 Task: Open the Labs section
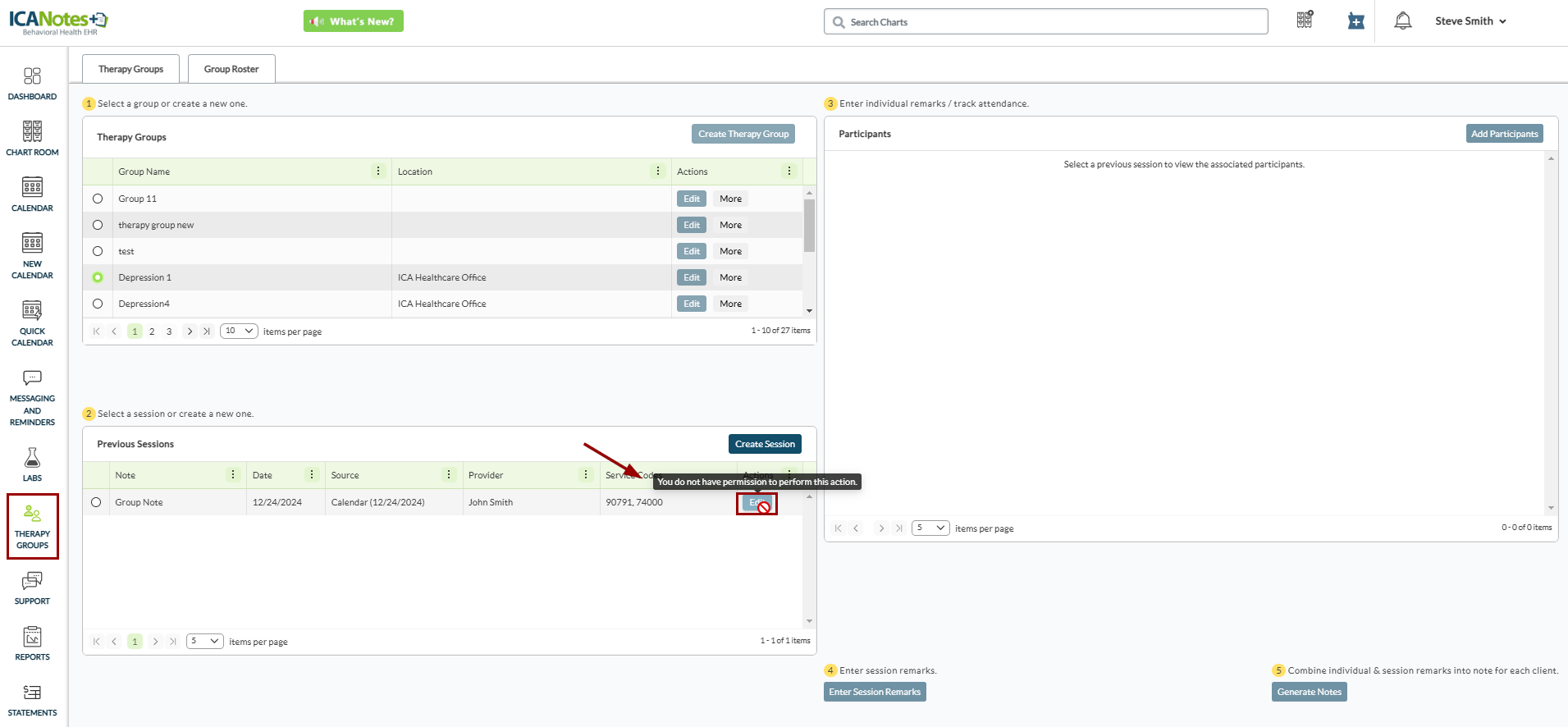(32, 464)
